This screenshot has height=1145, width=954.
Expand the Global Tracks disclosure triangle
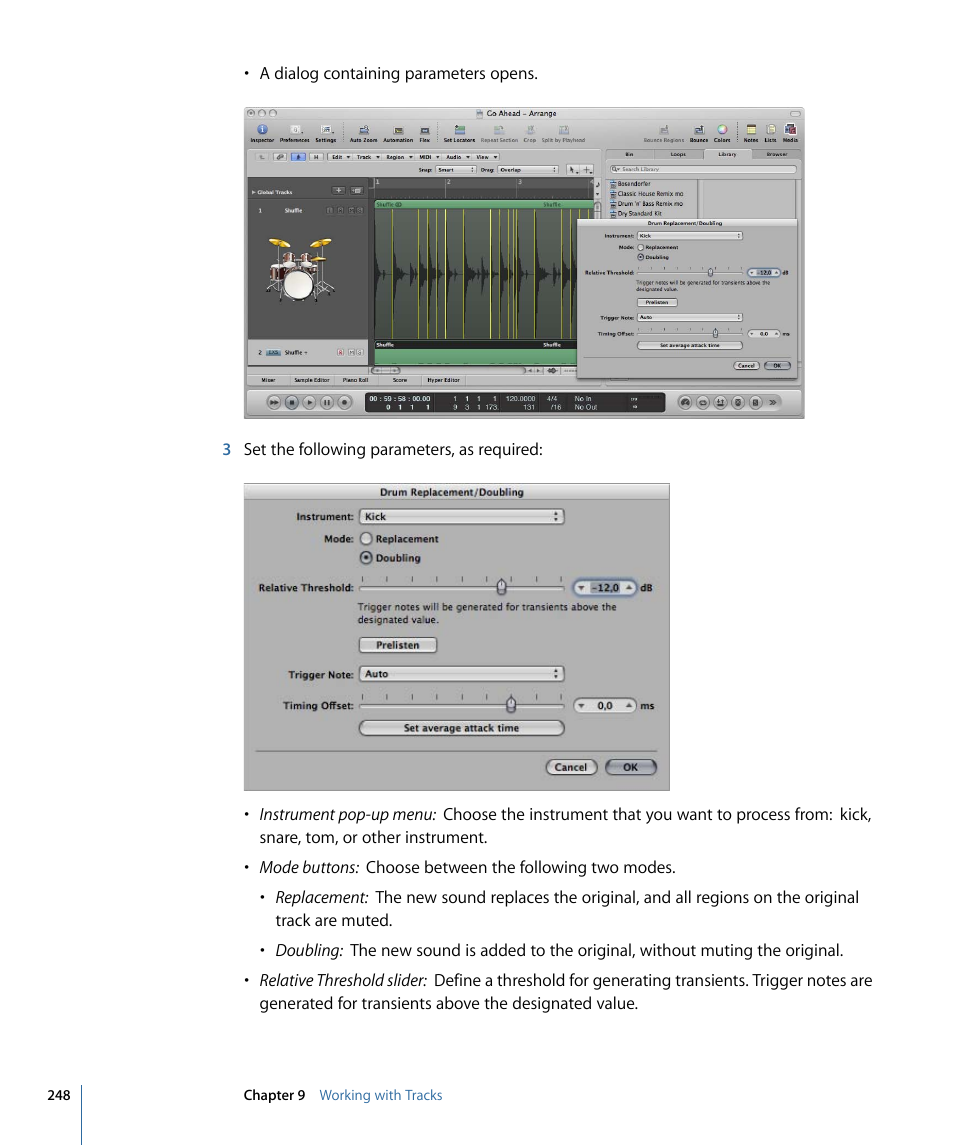(253, 192)
